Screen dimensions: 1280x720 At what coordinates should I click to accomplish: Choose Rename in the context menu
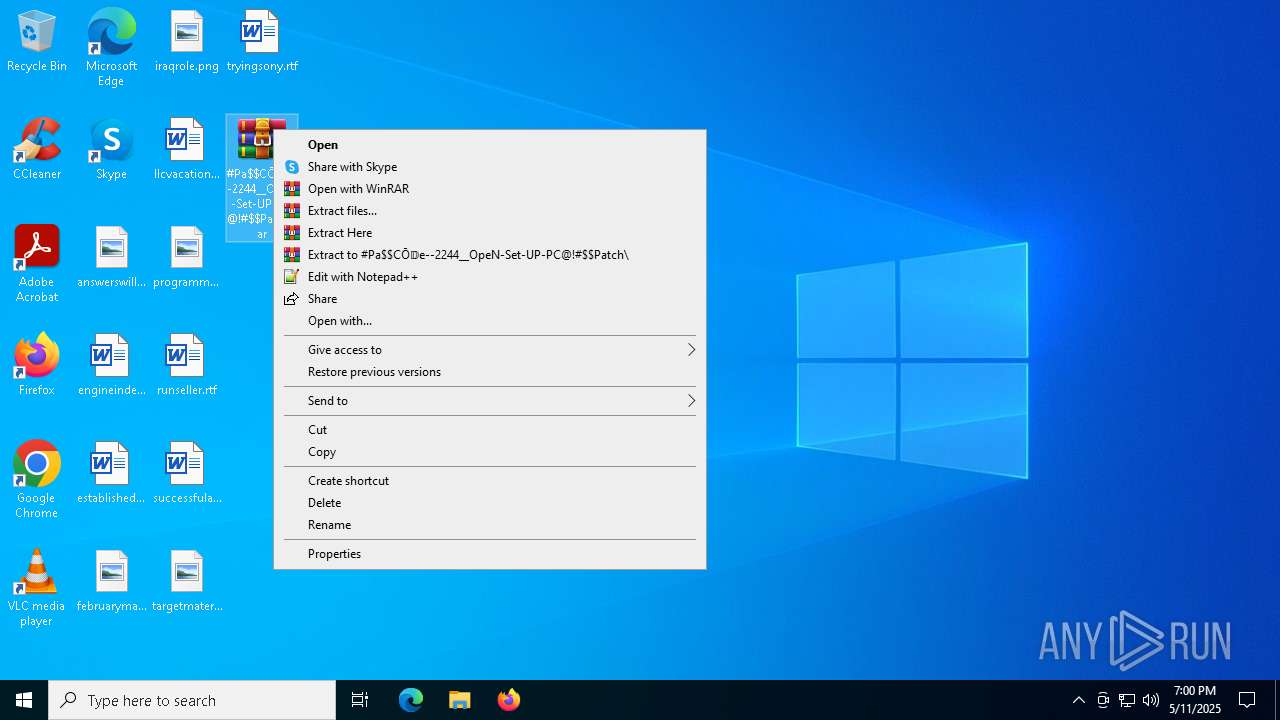click(x=490, y=525)
